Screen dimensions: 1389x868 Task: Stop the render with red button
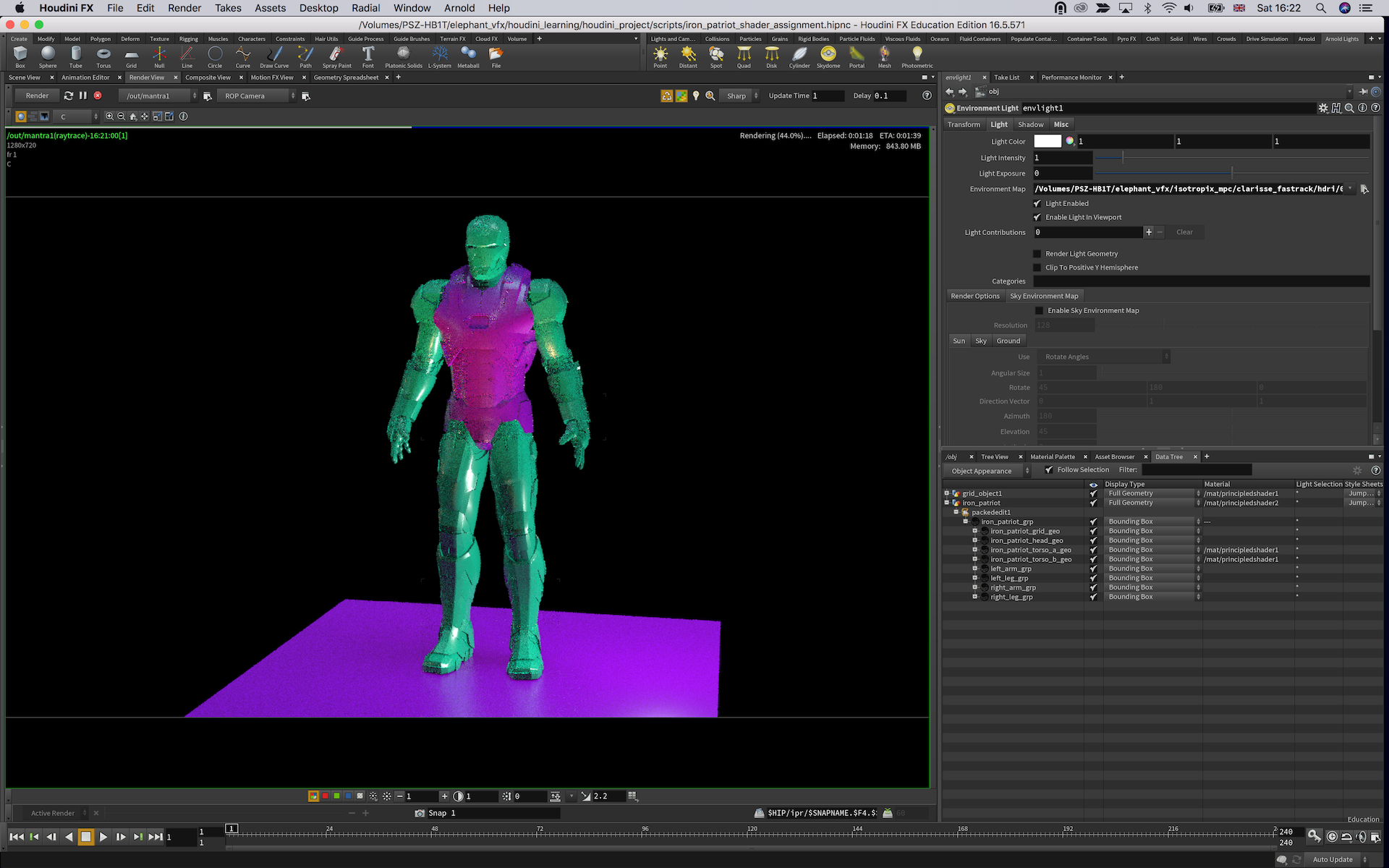point(98,95)
